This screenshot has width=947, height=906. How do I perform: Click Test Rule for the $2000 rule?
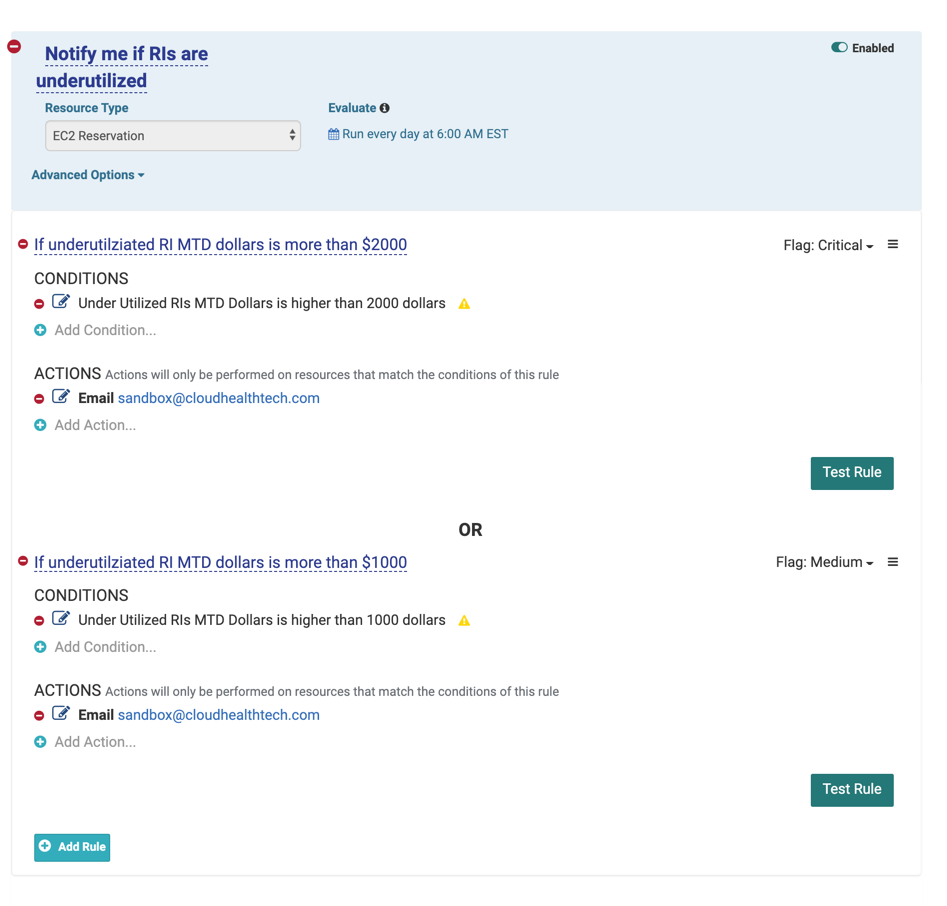coord(851,473)
